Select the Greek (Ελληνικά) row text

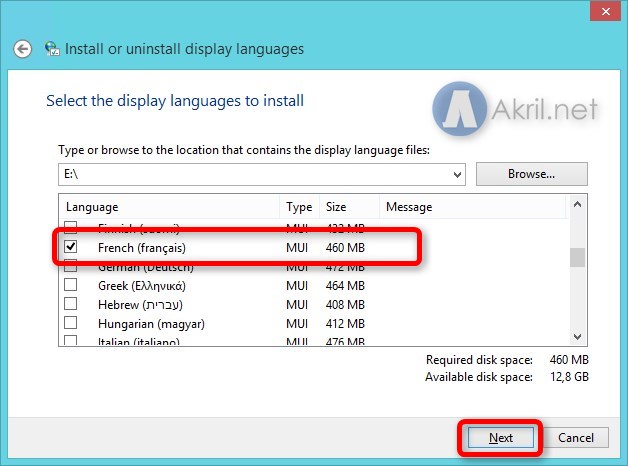pyautogui.click(x=142, y=286)
